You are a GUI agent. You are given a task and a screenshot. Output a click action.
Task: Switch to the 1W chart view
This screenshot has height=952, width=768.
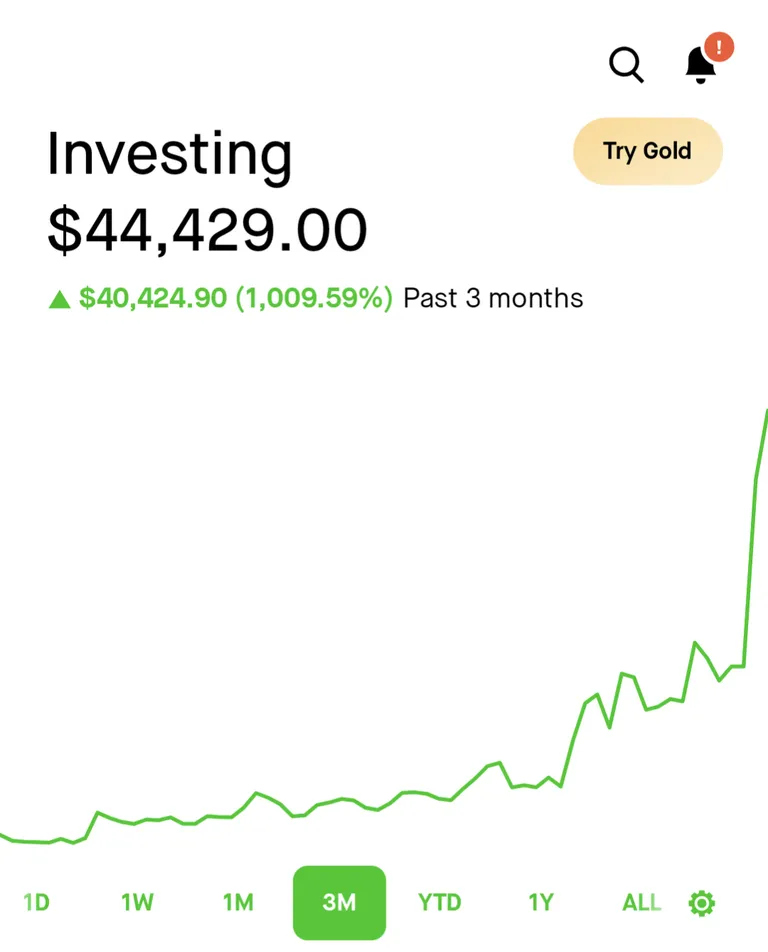[136, 902]
